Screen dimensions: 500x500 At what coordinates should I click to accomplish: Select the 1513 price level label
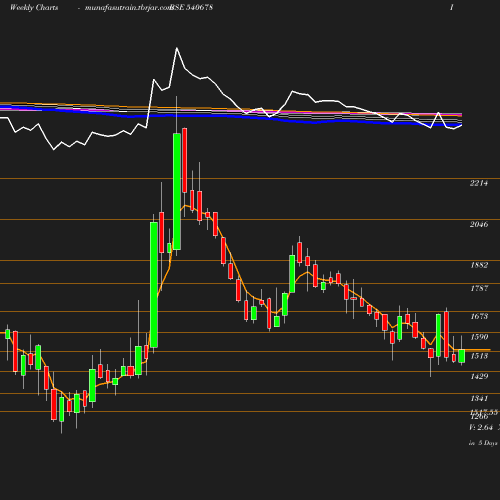479,356
